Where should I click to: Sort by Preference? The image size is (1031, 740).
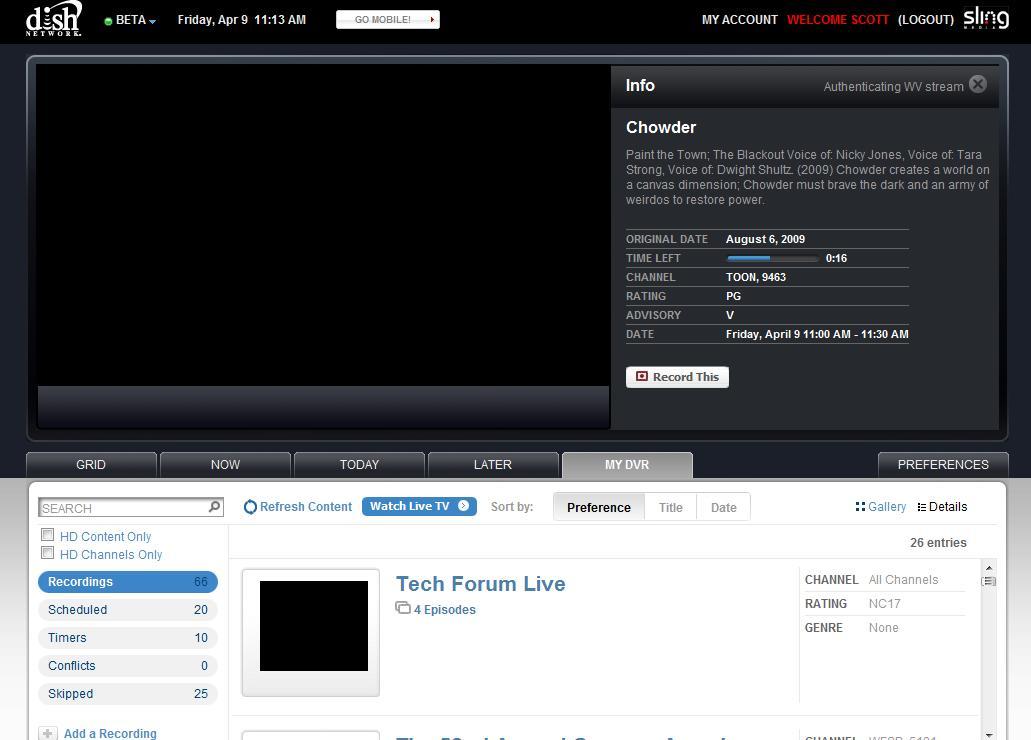tap(599, 507)
